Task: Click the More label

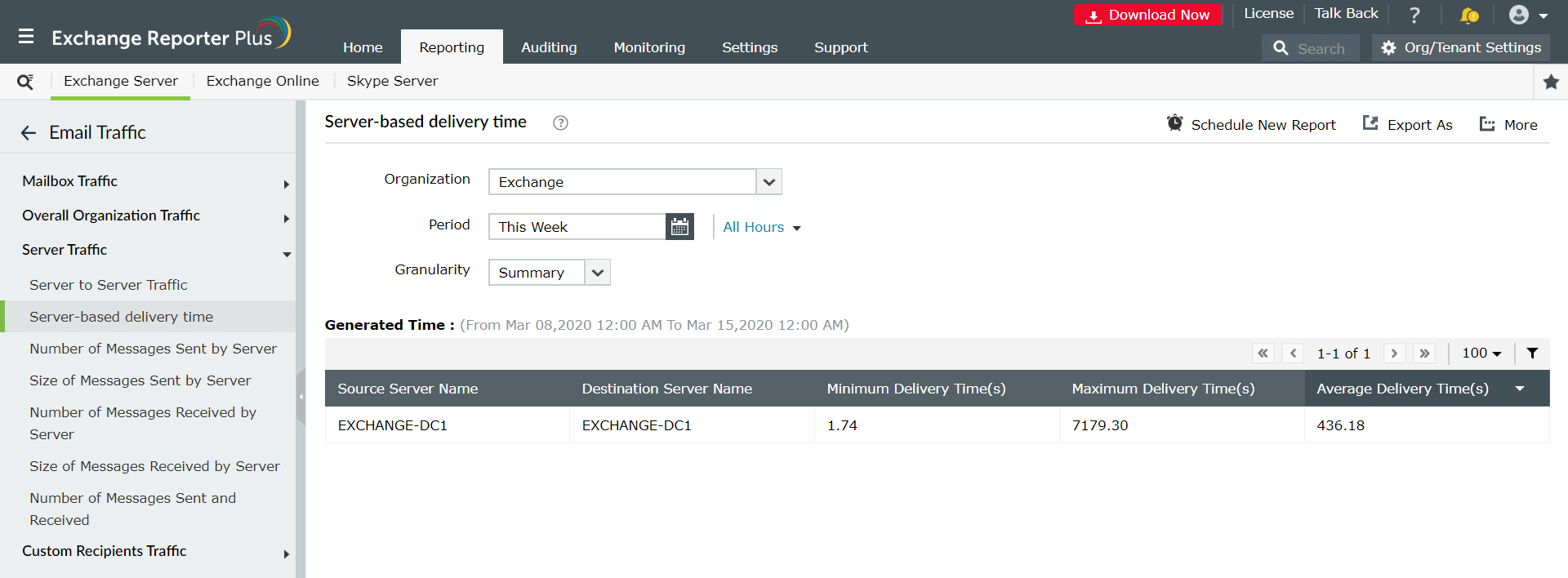Action: (x=1521, y=125)
